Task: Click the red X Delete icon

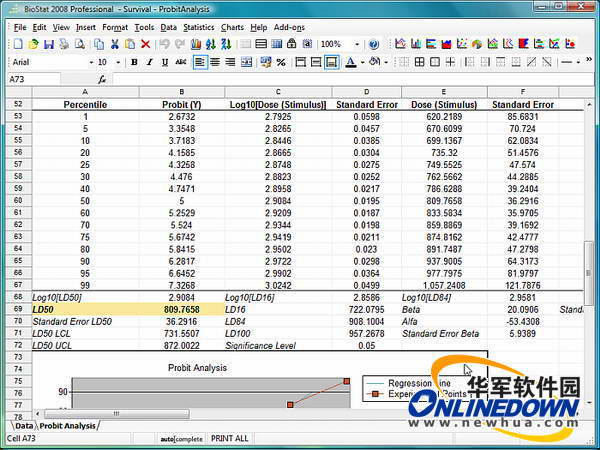Action: click(x=145, y=44)
